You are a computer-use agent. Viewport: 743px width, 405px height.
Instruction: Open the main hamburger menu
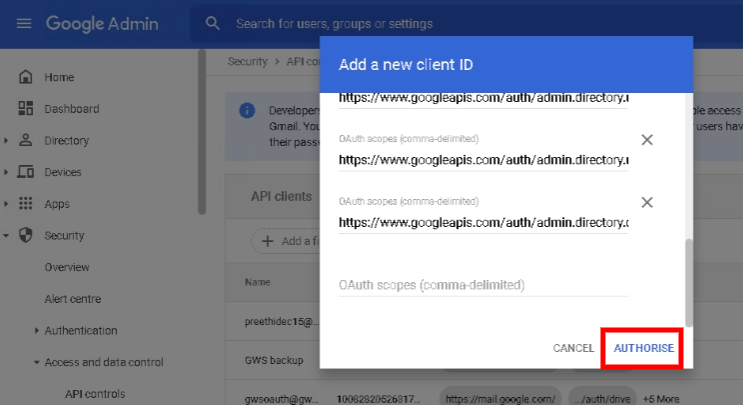[24, 23]
